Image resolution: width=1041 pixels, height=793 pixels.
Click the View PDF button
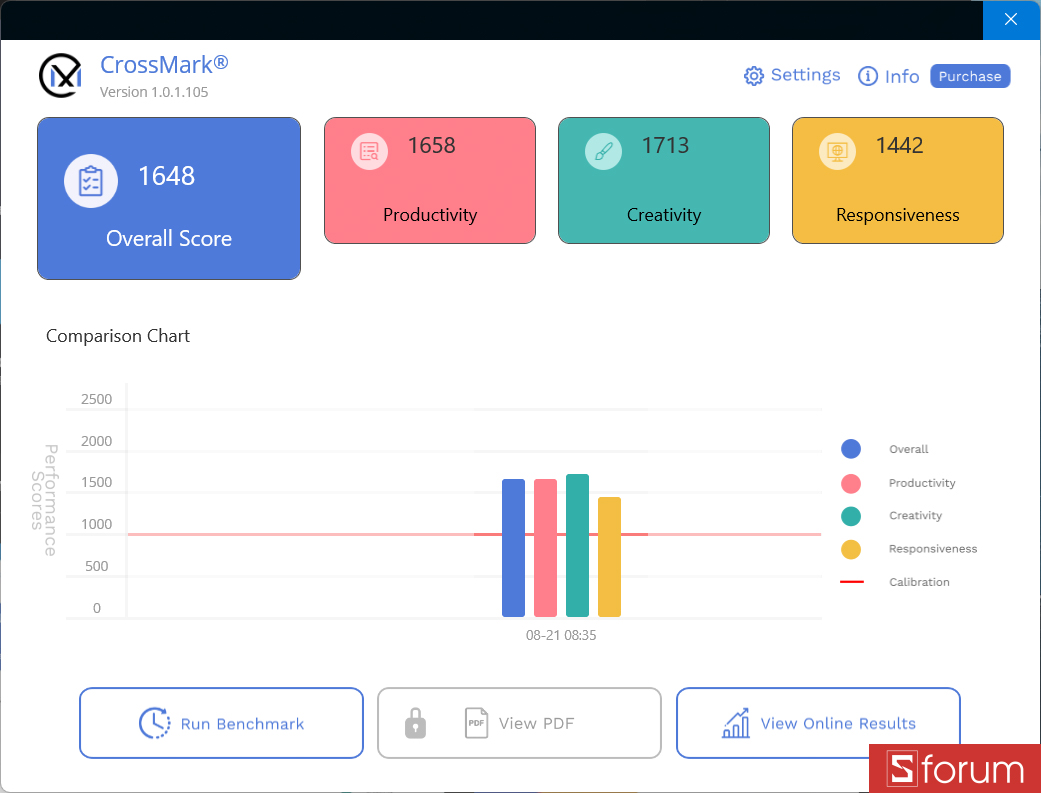click(519, 723)
